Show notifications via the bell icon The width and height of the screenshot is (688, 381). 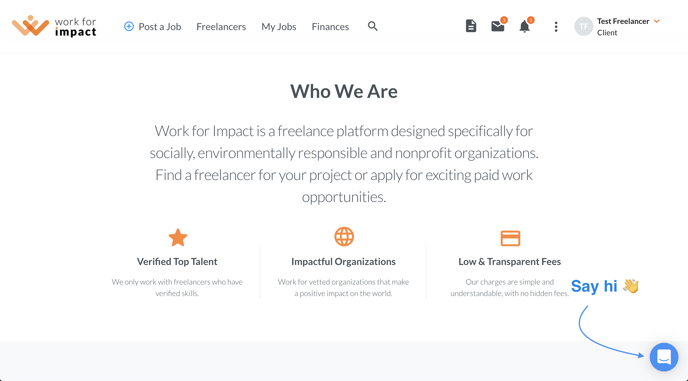coord(524,27)
